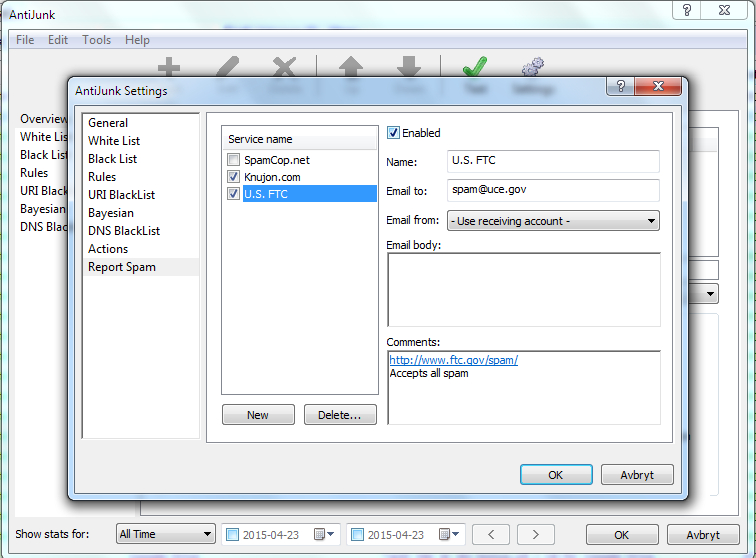Tick the first stats date checkbox

(x=232, y=534)
